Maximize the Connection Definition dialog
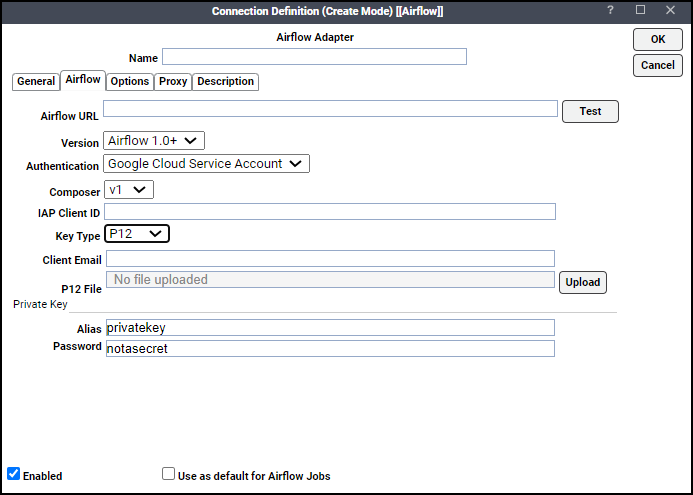Screen dimensions: 693x495 point(640,10)
